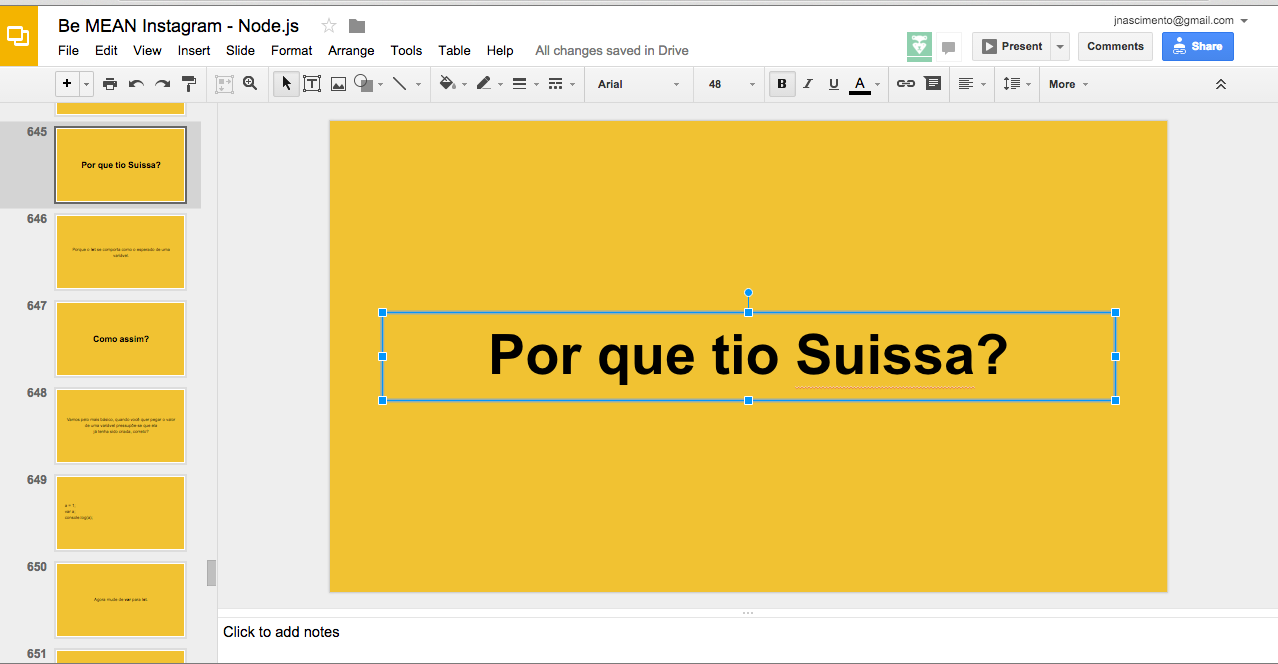
Task: Select slide 649 thumbnail
Action: (x=121, y=513)
